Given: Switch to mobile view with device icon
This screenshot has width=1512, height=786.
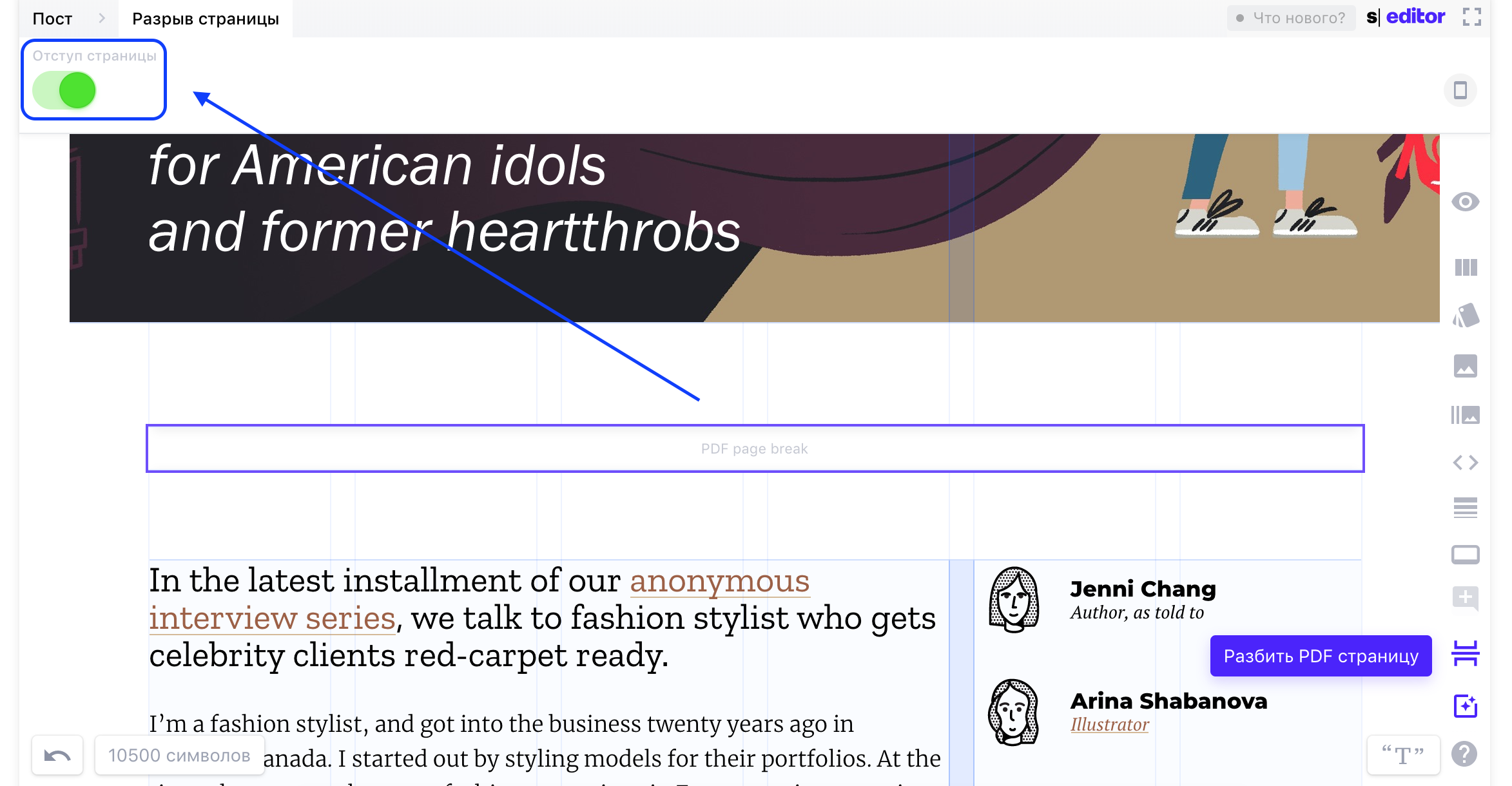Looking at the screenshot, I should coord(1460,90).
